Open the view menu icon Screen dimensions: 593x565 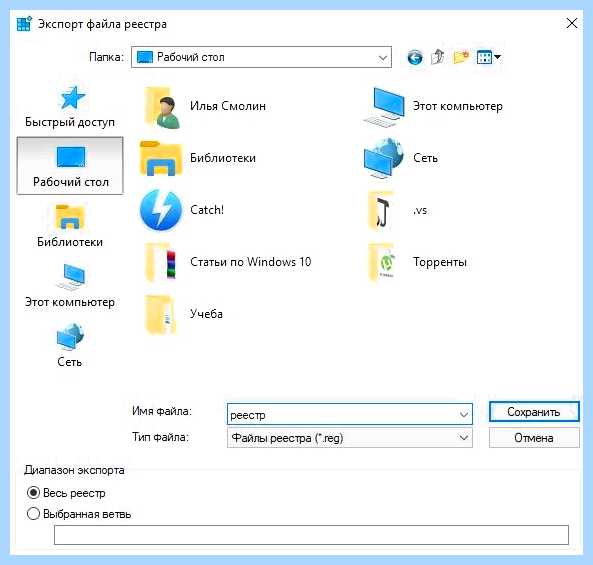click(x=489, y=57)
